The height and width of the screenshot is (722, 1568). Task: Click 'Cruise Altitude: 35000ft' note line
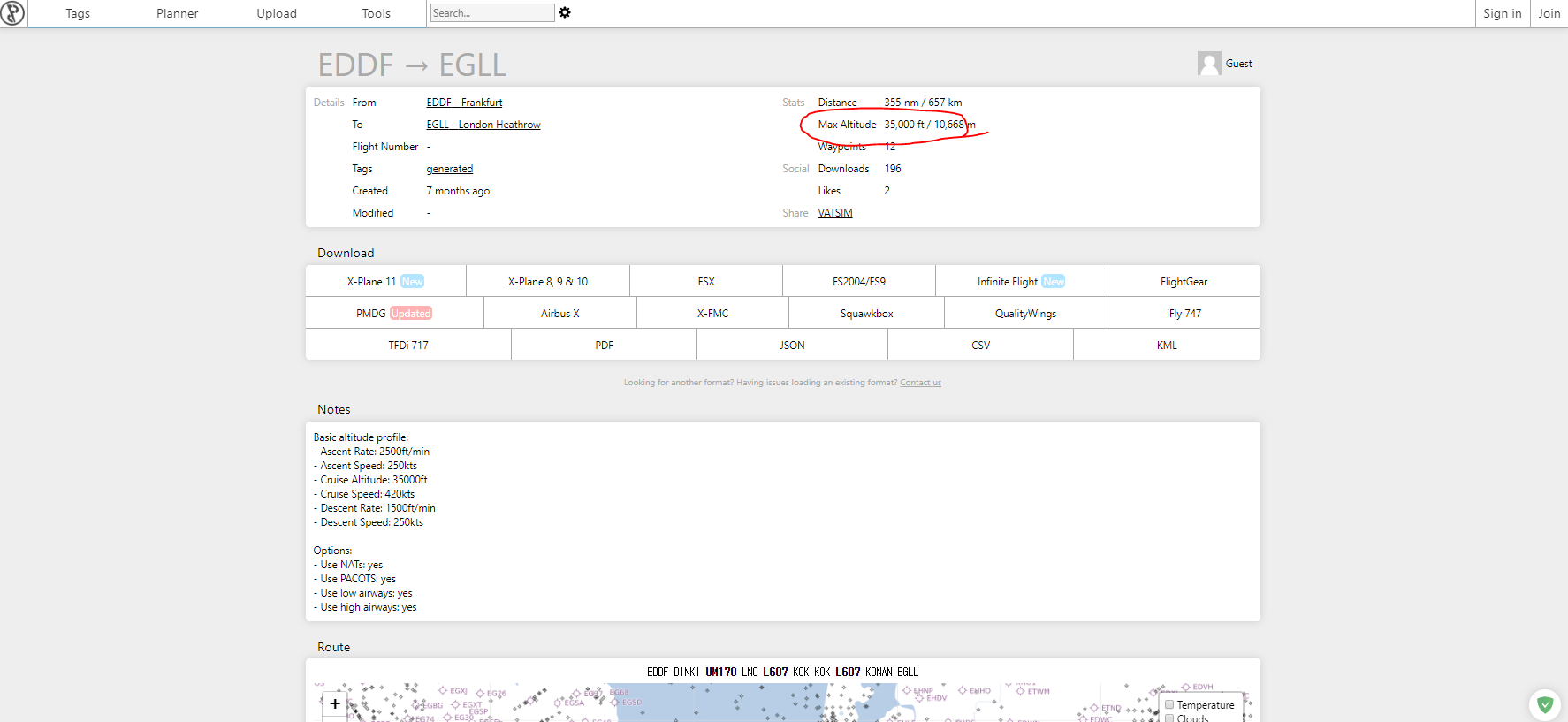(x=370, y=480)
